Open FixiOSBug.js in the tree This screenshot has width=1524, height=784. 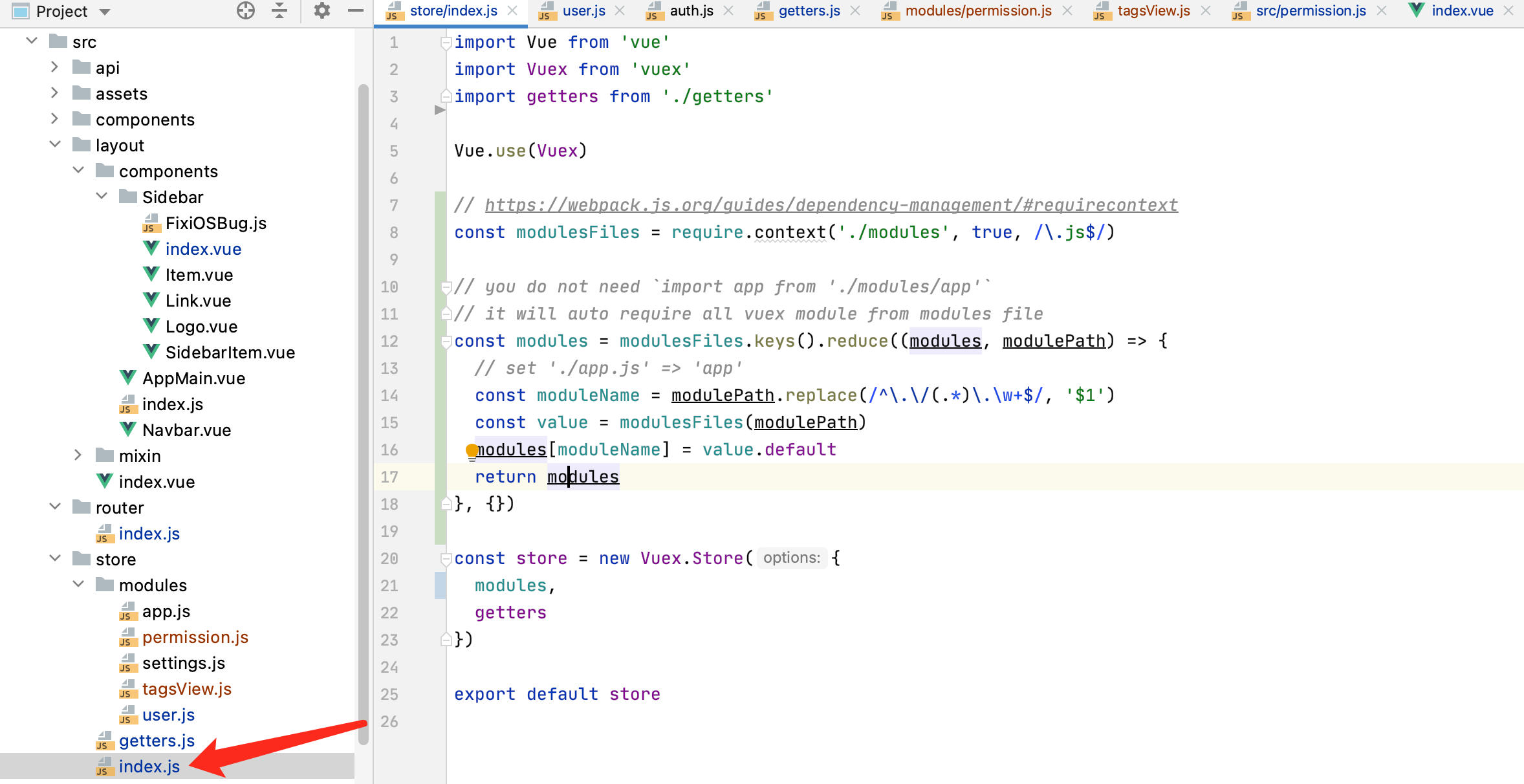(215, 223)
